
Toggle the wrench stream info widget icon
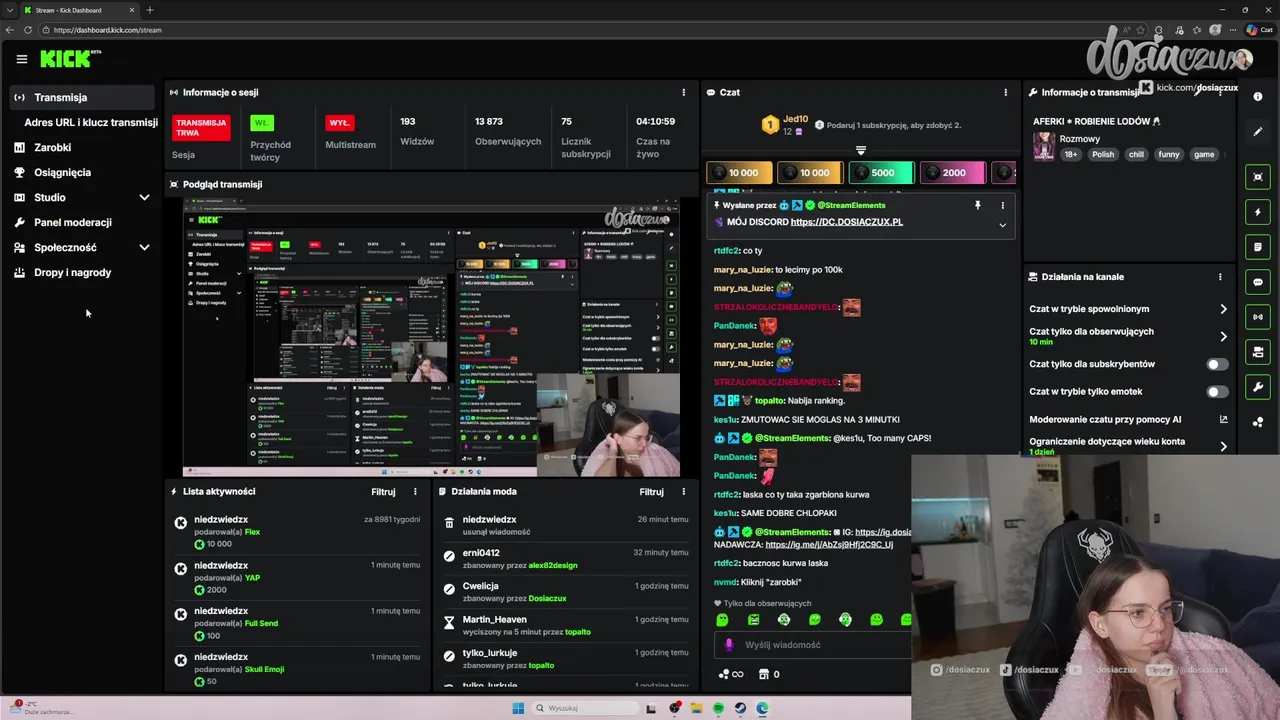pos(1258,387)
